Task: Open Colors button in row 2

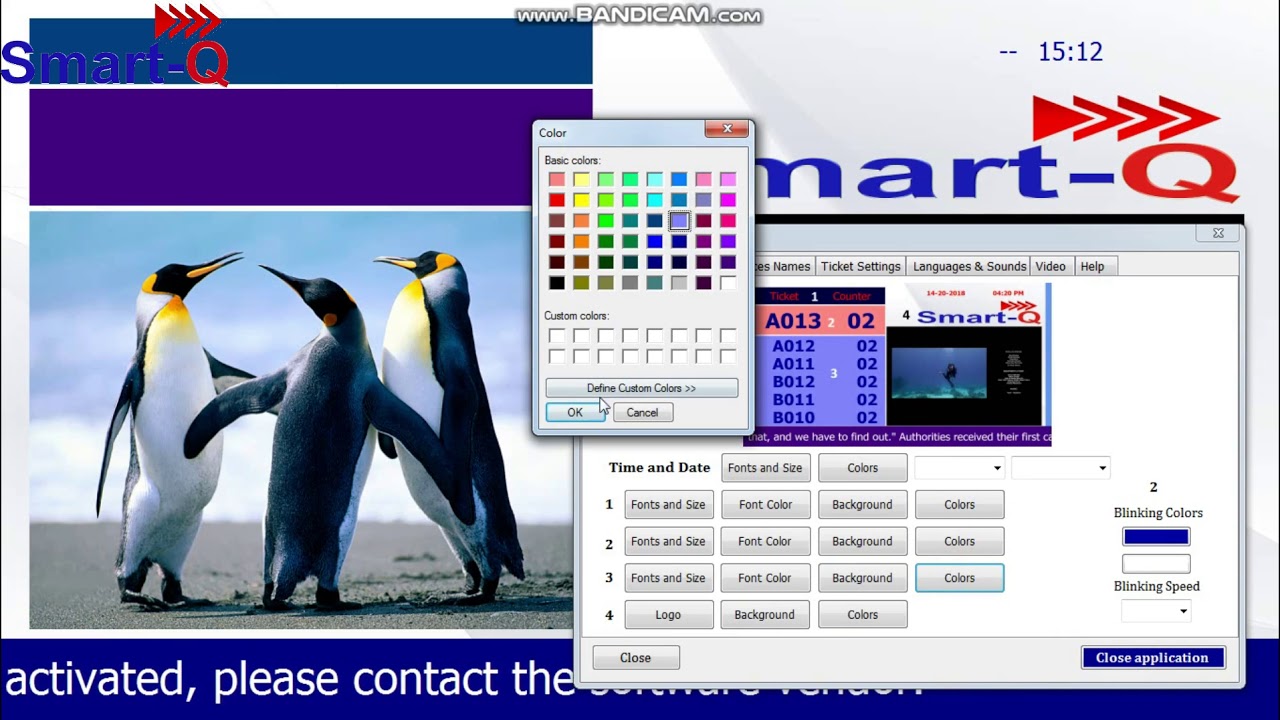Action: (x=959, y=542)
